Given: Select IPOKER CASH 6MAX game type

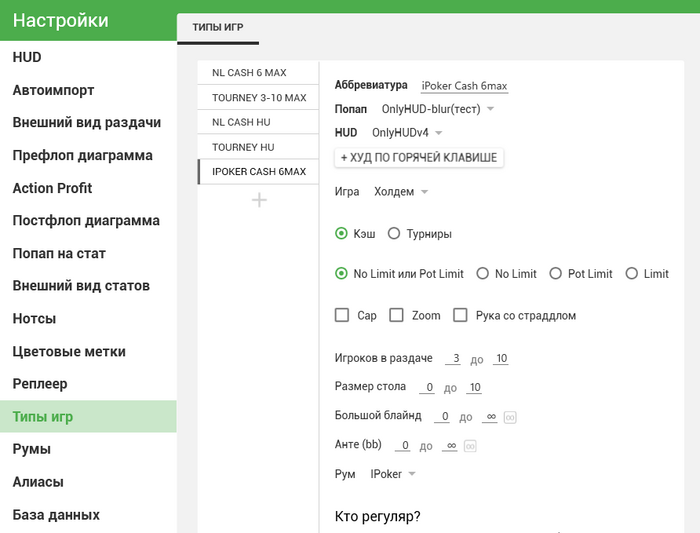Looking at the screenshot, I should [258, 171].
